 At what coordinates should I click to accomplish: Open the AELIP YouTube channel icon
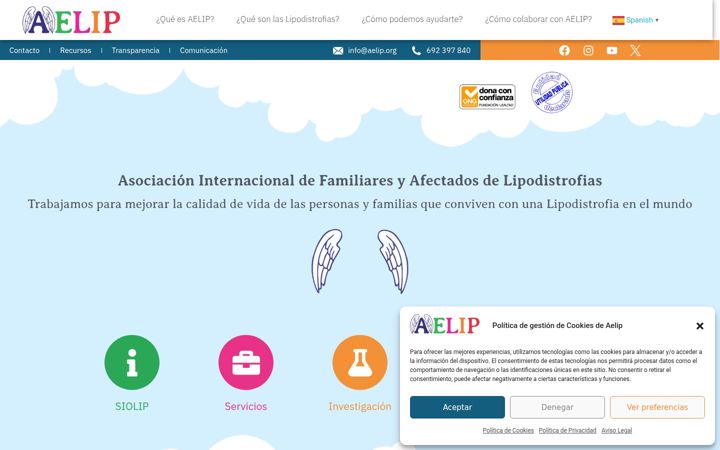[x=612, y=51]
